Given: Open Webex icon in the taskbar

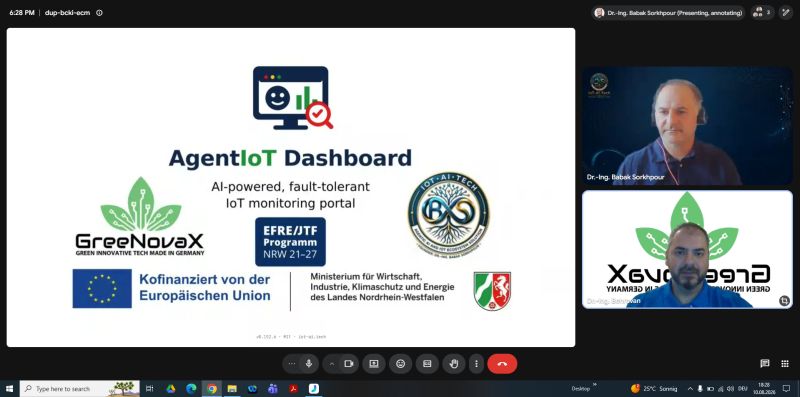Looking at the screenshot, I should coord(253,389).
